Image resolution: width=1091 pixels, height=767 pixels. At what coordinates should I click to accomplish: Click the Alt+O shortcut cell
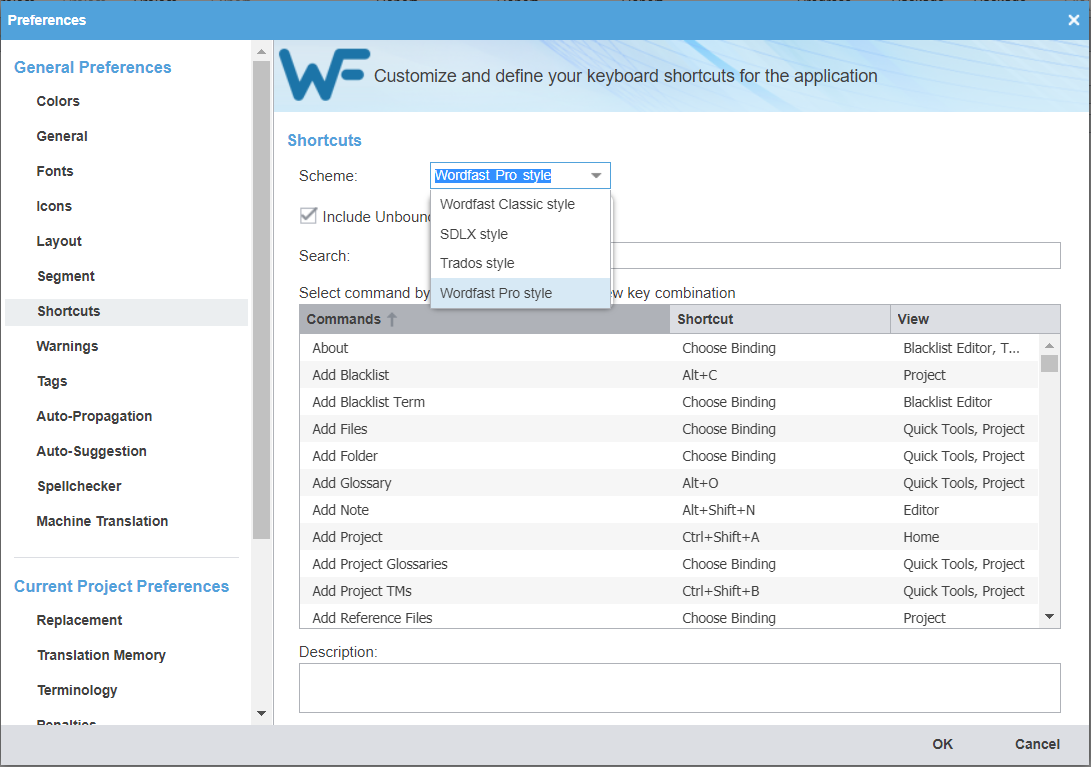(700, 483)
